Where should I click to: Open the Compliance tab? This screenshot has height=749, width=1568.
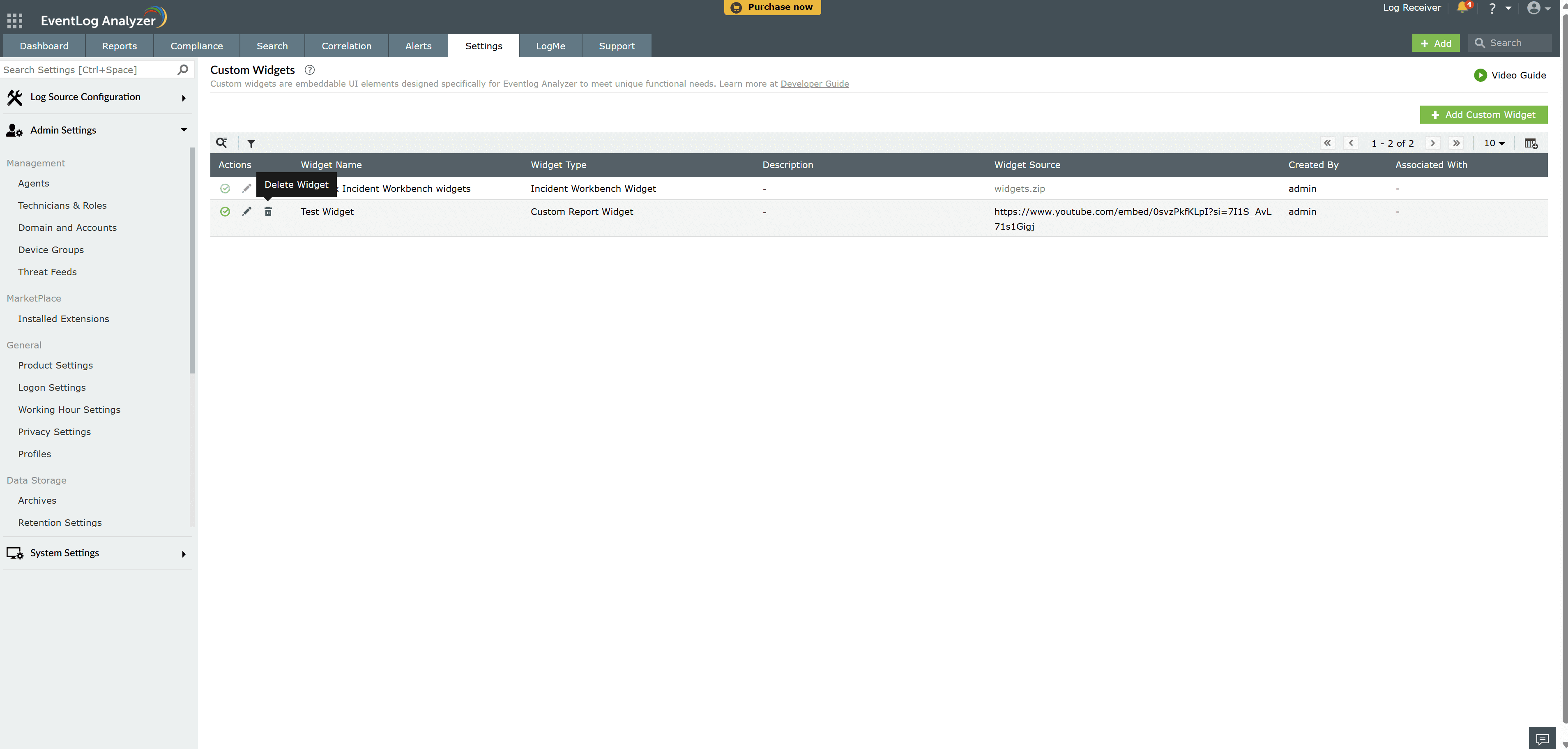click(196, 46)
